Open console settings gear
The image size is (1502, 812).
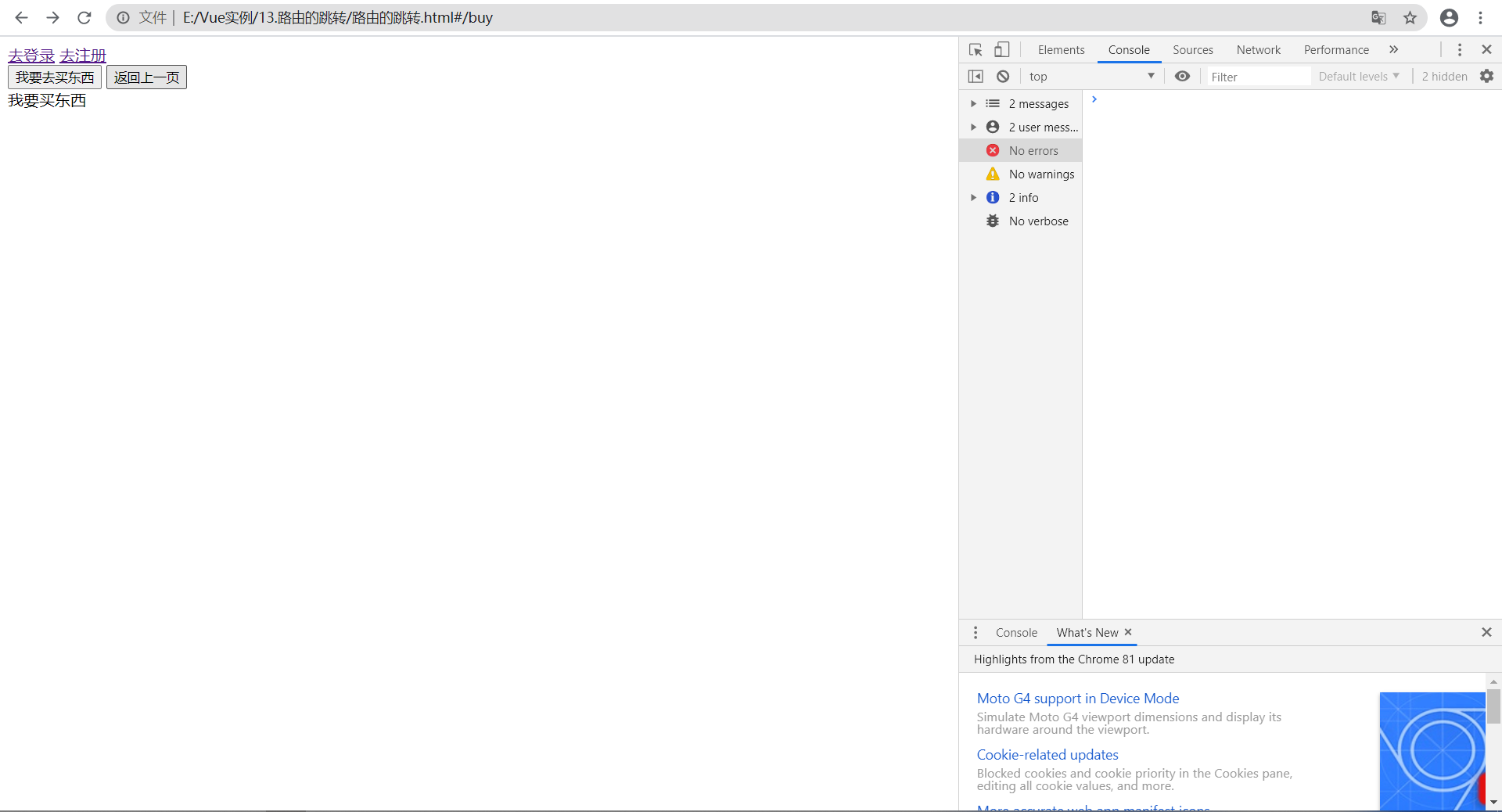1486,76
